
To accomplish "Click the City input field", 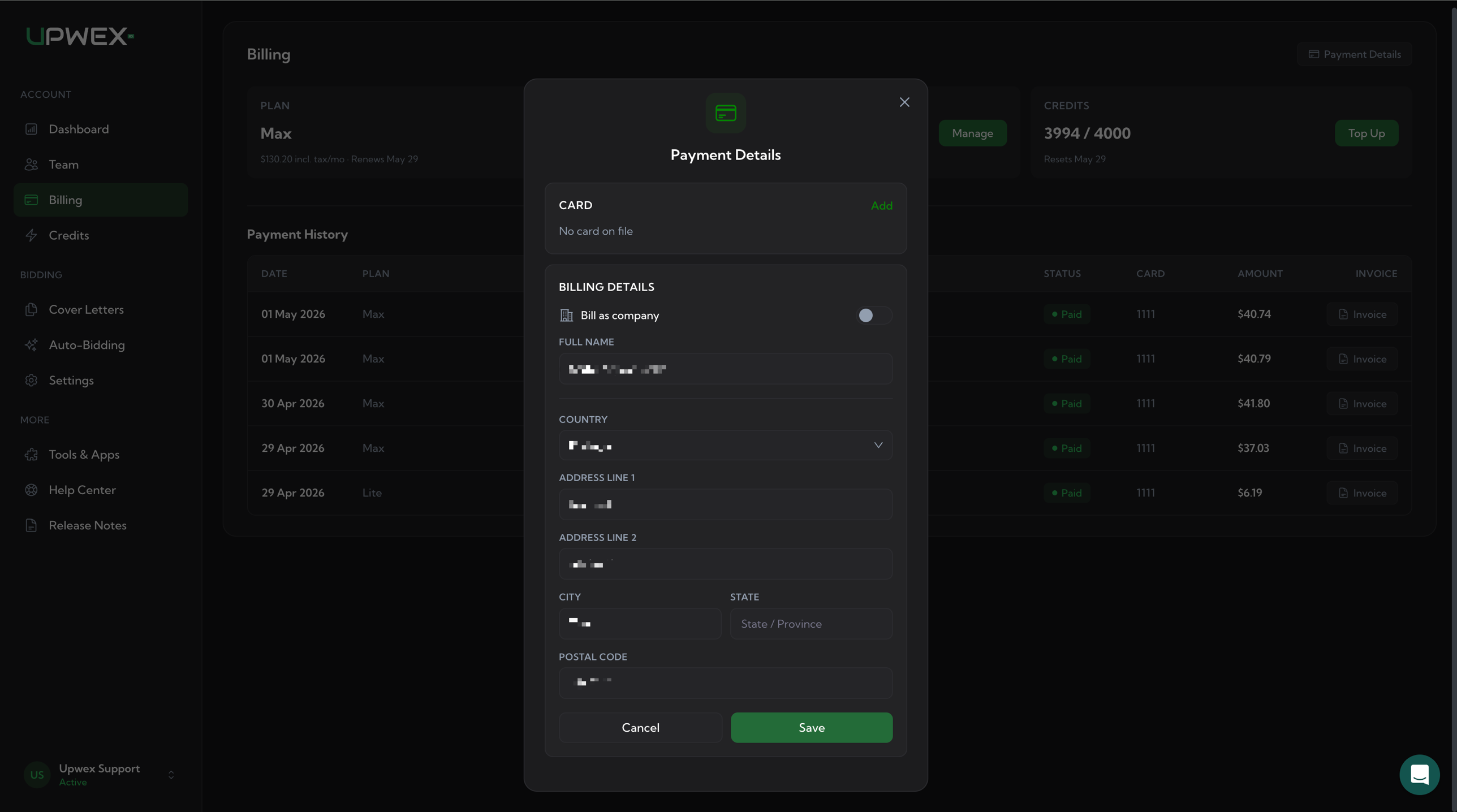I will [640, 624].
